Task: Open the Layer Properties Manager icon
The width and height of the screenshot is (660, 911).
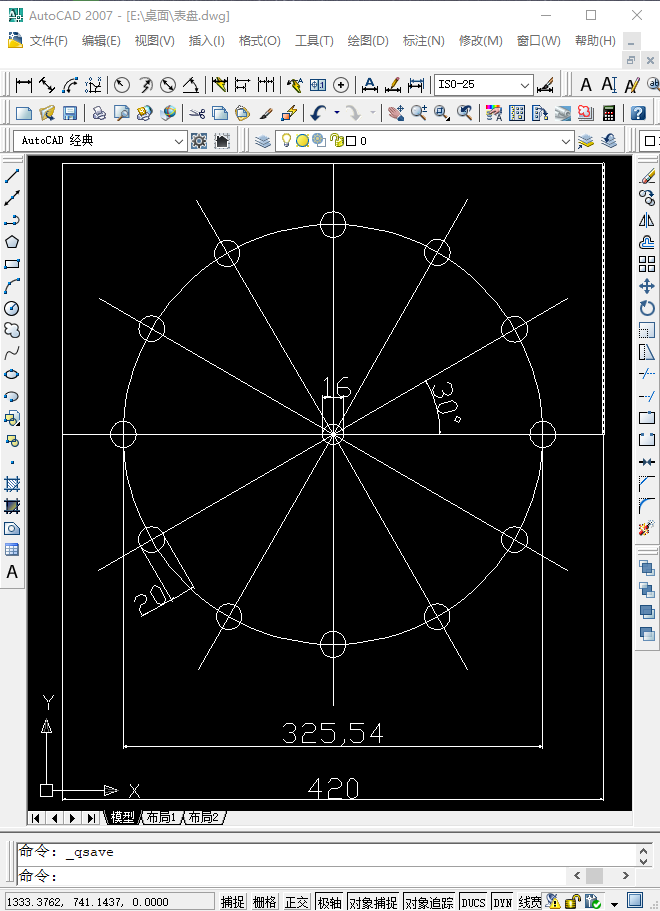Action: tap(263, 141)
